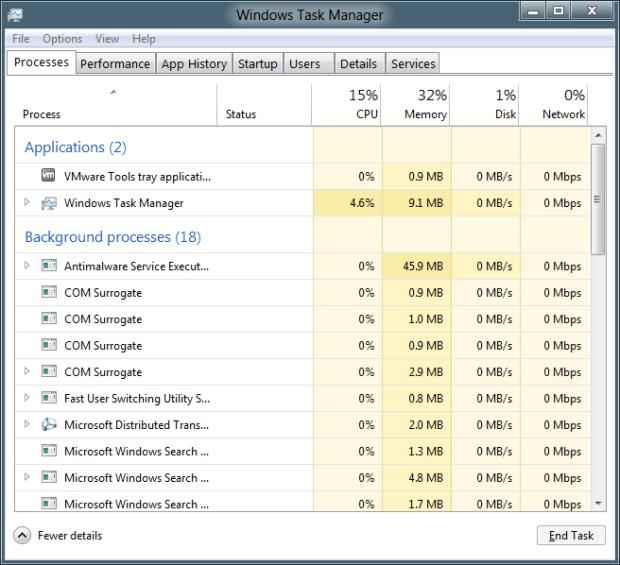This screenshot has width=620, height=565.
Task: Switch to the Details tab
Action: (359, 64)
